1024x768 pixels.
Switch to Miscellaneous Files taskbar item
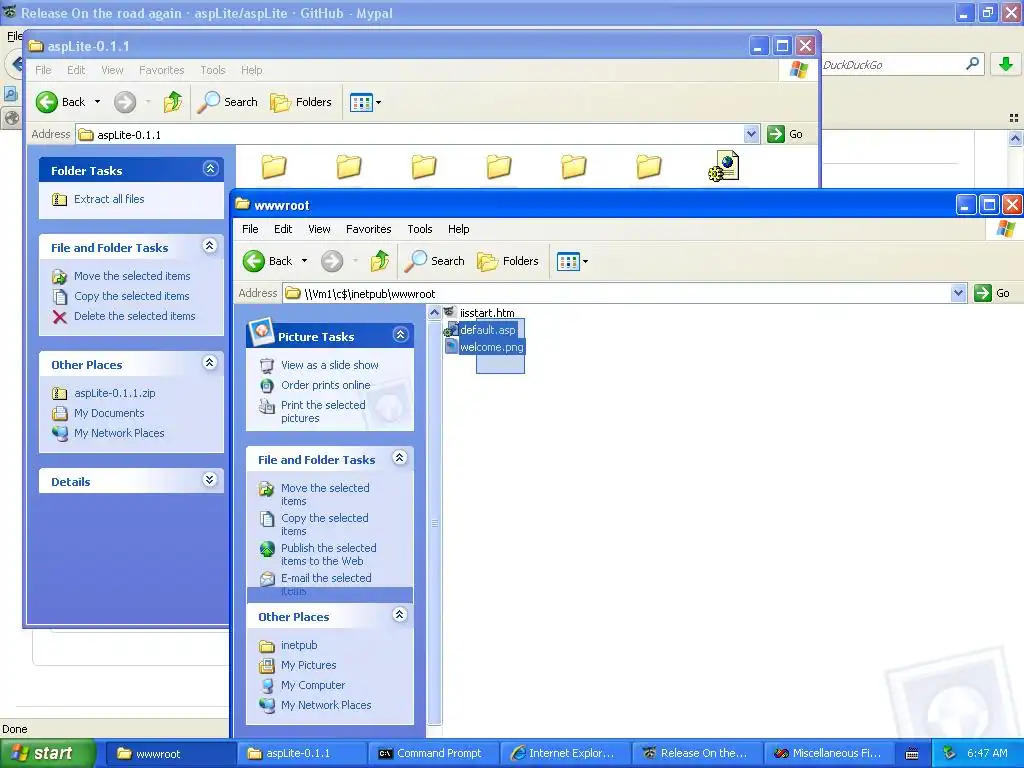[x=827, y=754]
